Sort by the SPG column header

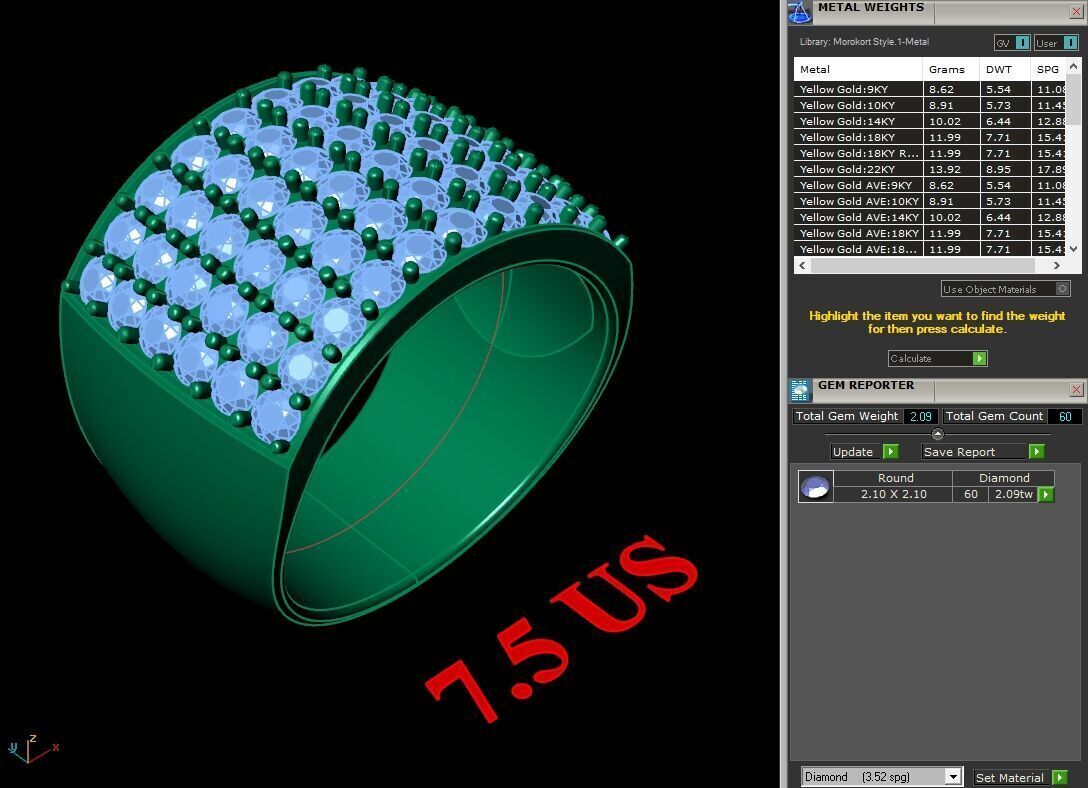tap(1048, 69)
